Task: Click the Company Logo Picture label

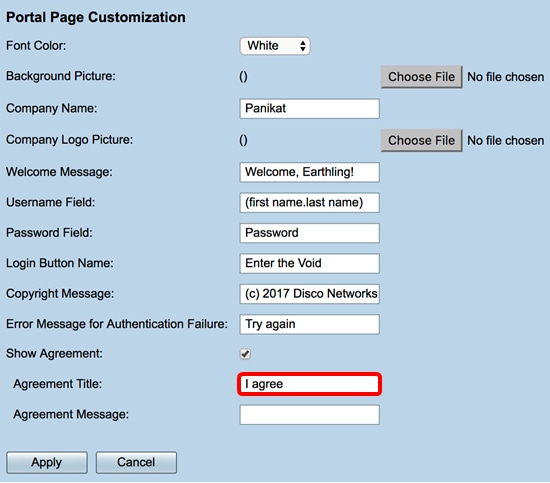Action: 69,140
